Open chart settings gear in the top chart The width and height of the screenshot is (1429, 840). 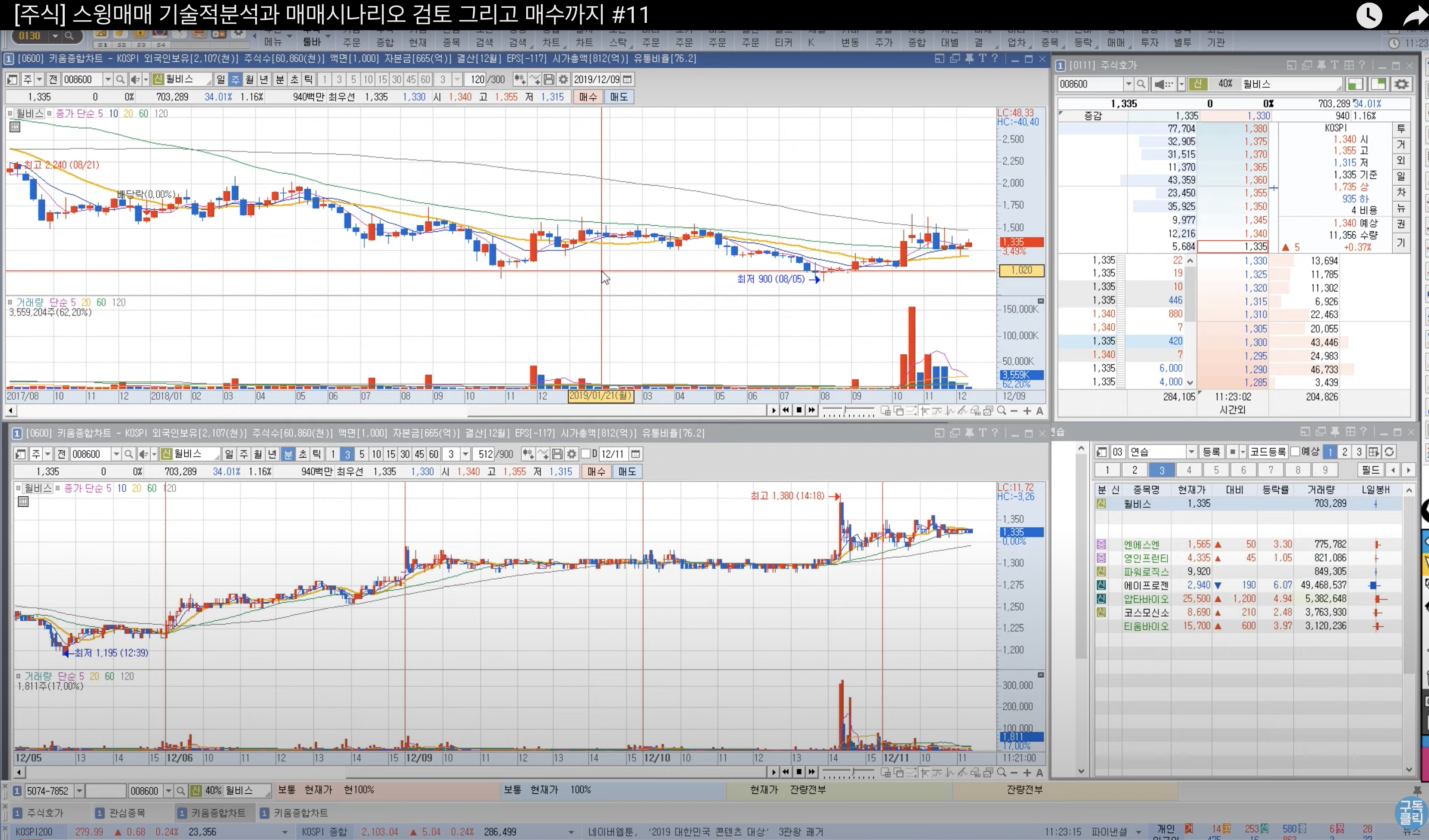tap(563, 79)
